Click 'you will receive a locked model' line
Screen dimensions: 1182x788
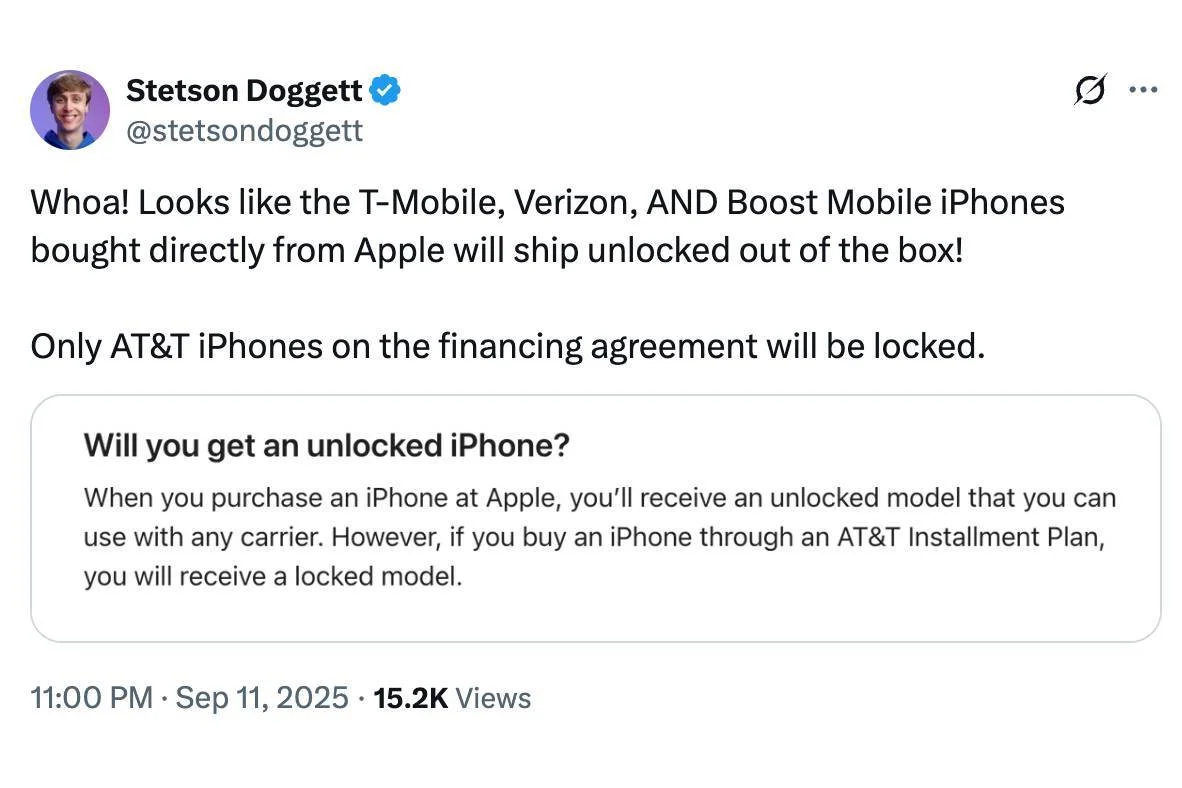click(272, 577)
